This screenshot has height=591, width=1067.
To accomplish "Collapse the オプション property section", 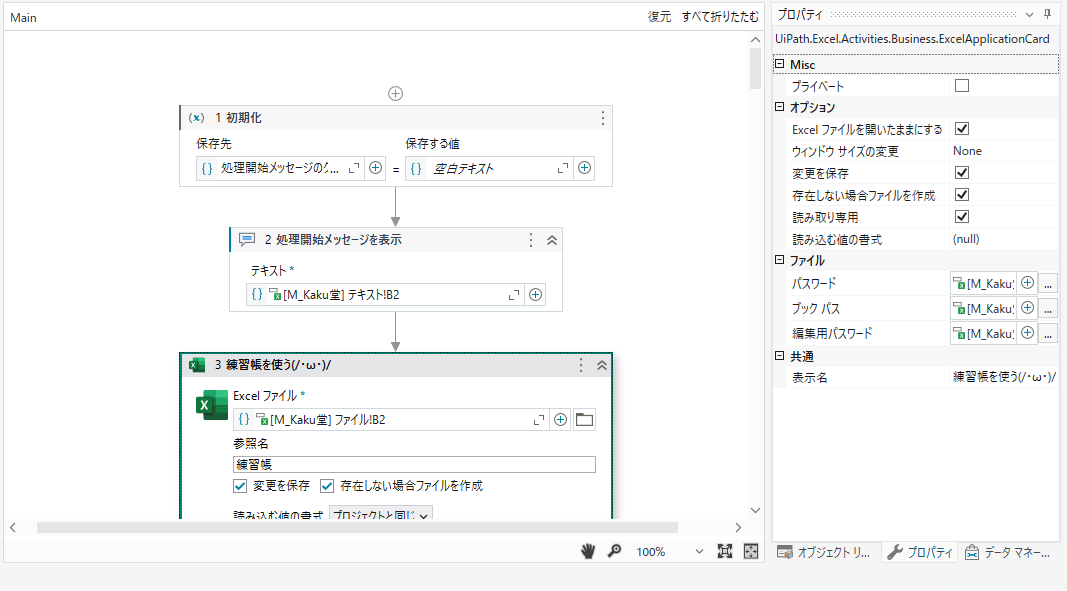I will 780,107.
